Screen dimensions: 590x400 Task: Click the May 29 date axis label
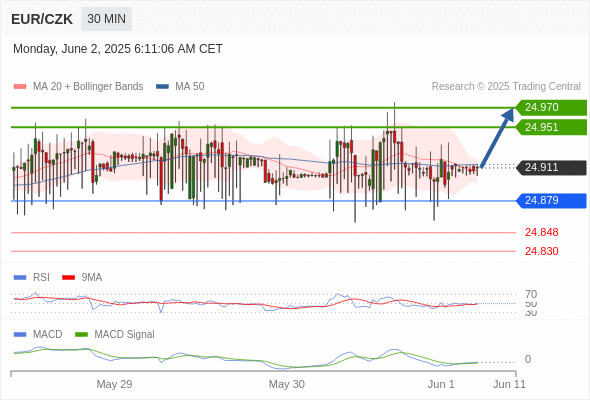[x=114, y=384]
